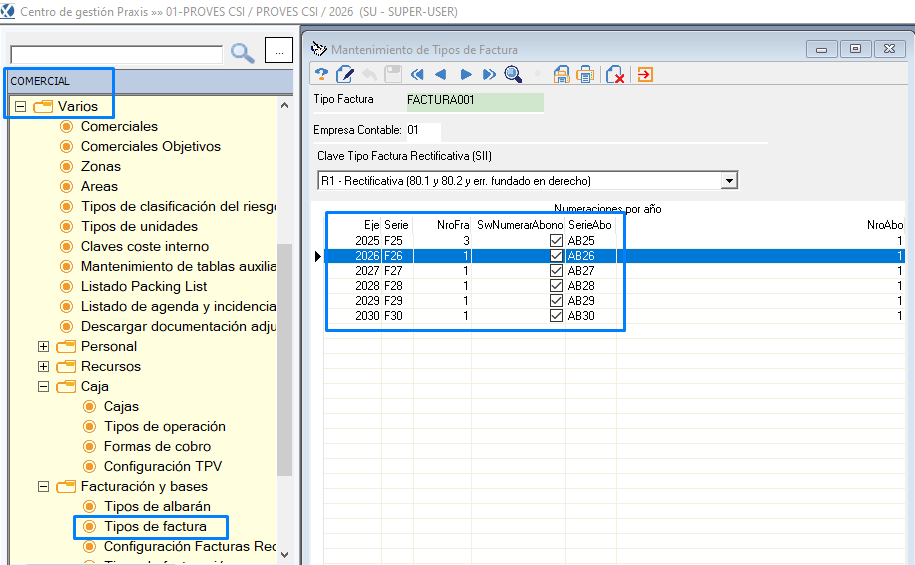Toggle SwNumerarAbono checkbox for 2030
The height and width of the screenshot is (565, 915).
point(556,316)
